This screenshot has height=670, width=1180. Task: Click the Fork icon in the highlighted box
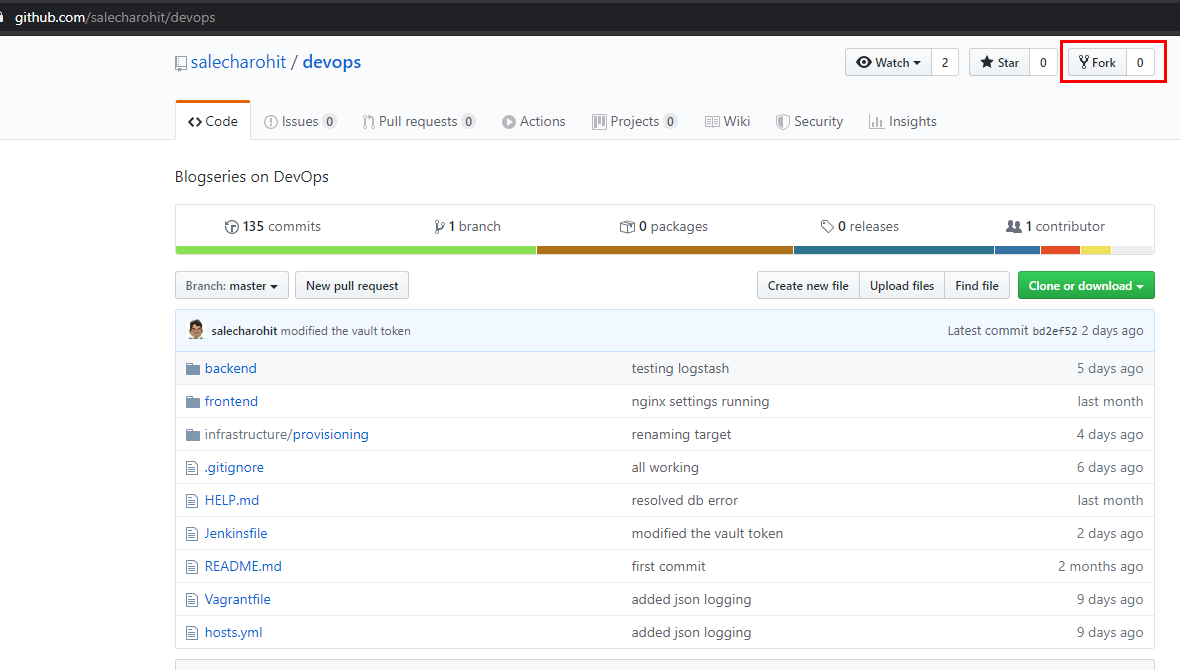coord(1084,61)
